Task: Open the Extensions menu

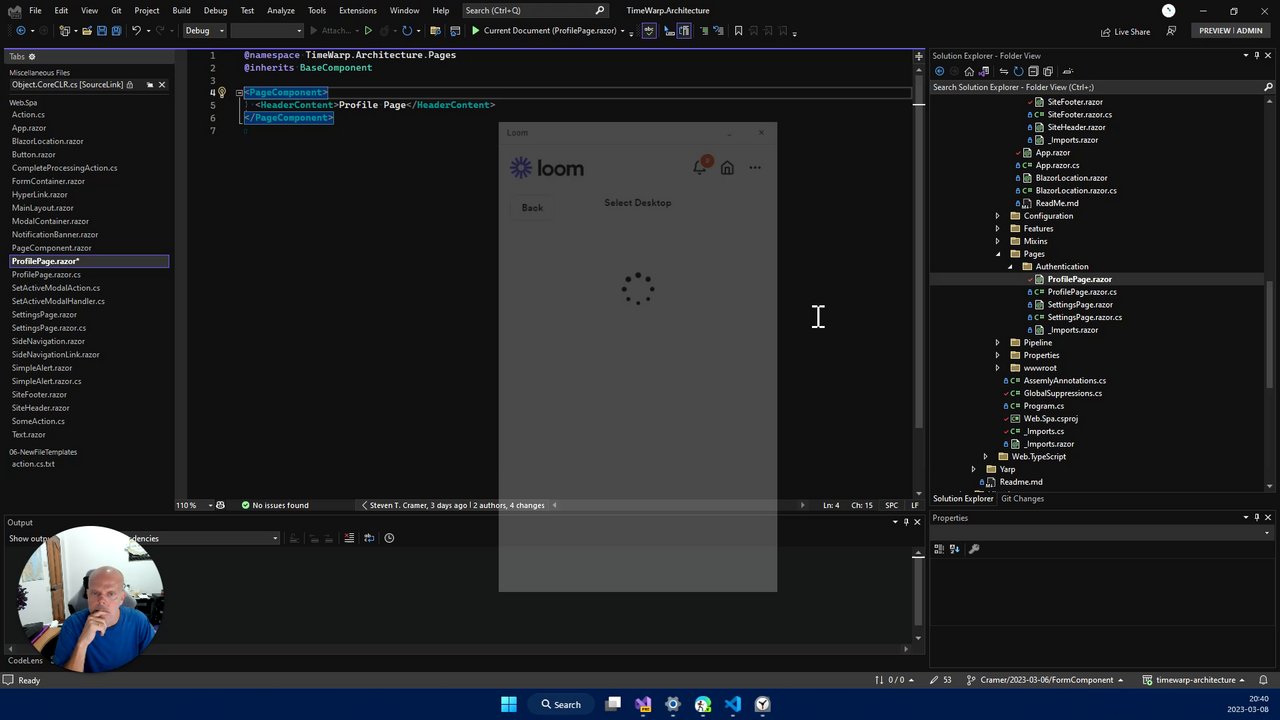Action: point(357,10)
